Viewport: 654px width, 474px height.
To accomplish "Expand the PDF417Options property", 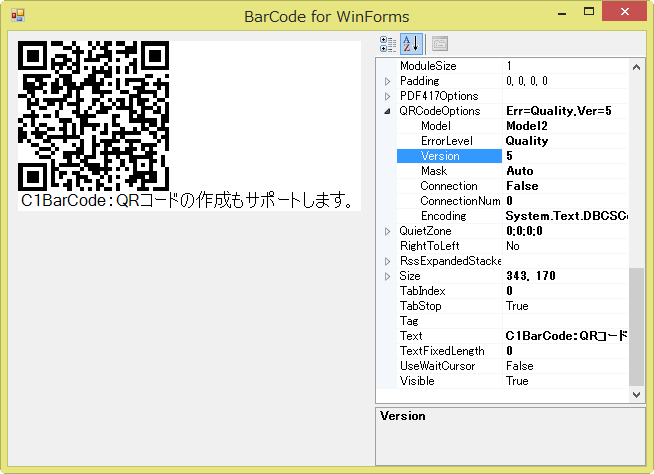I will pos(387,96).
